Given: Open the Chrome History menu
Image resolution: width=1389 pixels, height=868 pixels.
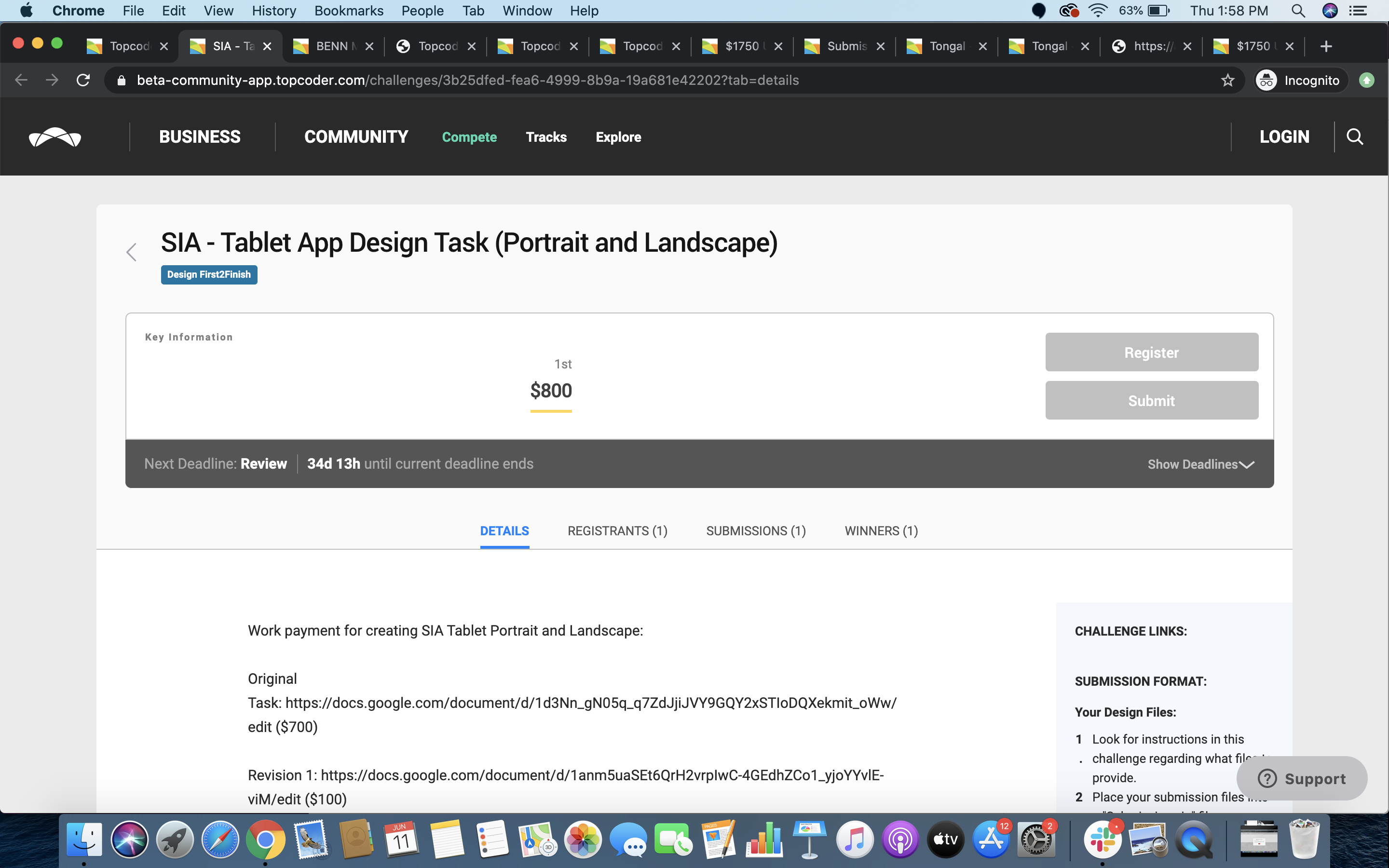Looking at the screenshot, I should [274, 10].
